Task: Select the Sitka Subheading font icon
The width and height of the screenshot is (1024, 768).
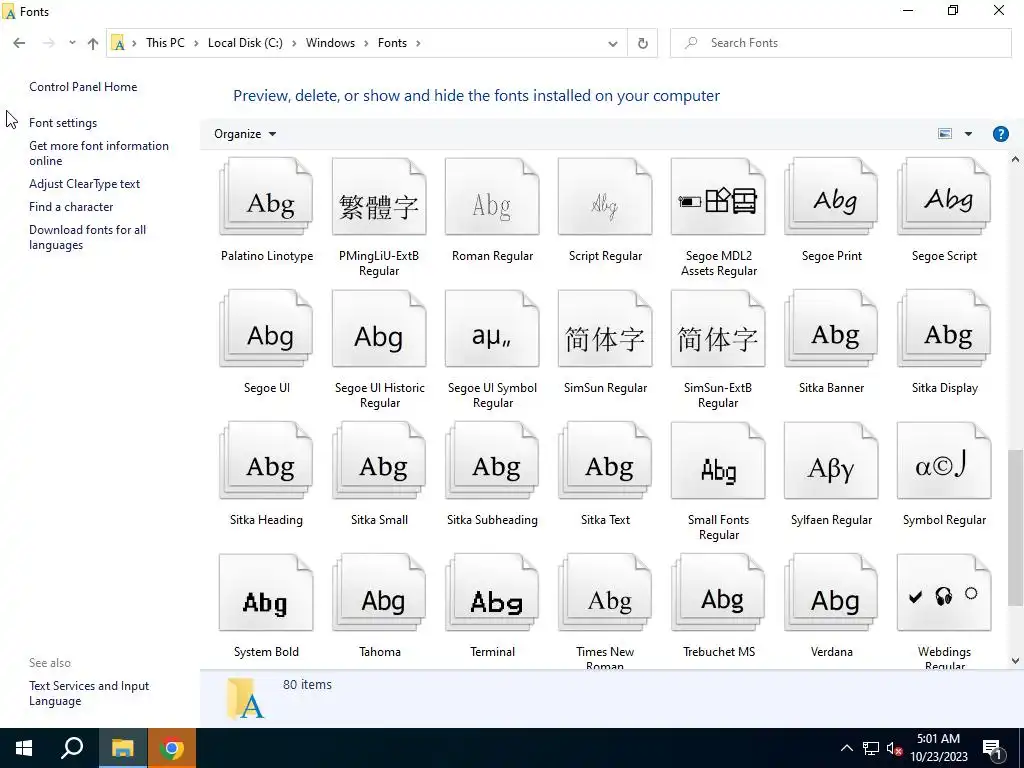Action: pyautogui.click(x=492, y=460)
